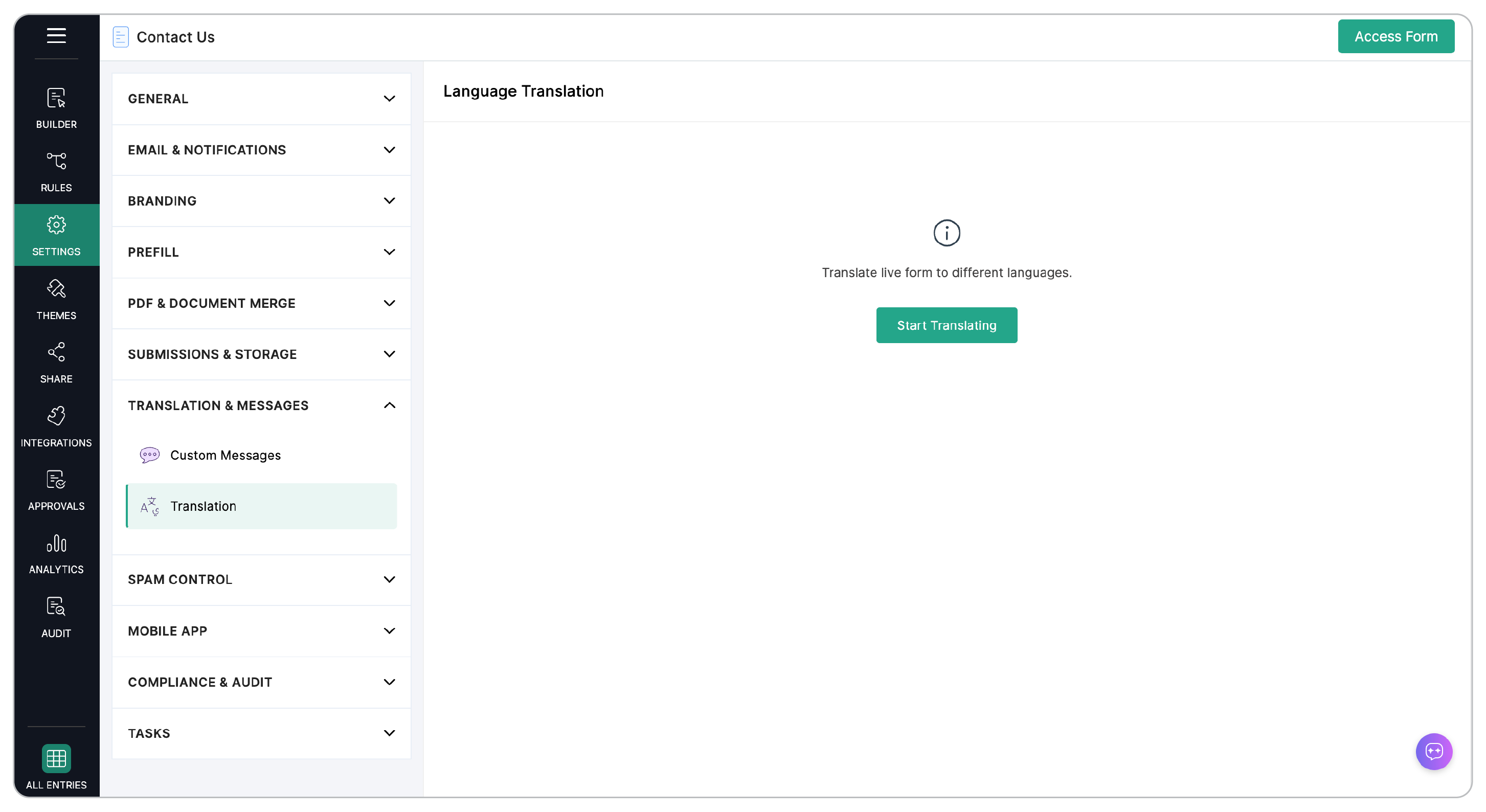Open All Entries grid icon
The width and height of the screenshot is (1486, 812).
pos(56,758)
